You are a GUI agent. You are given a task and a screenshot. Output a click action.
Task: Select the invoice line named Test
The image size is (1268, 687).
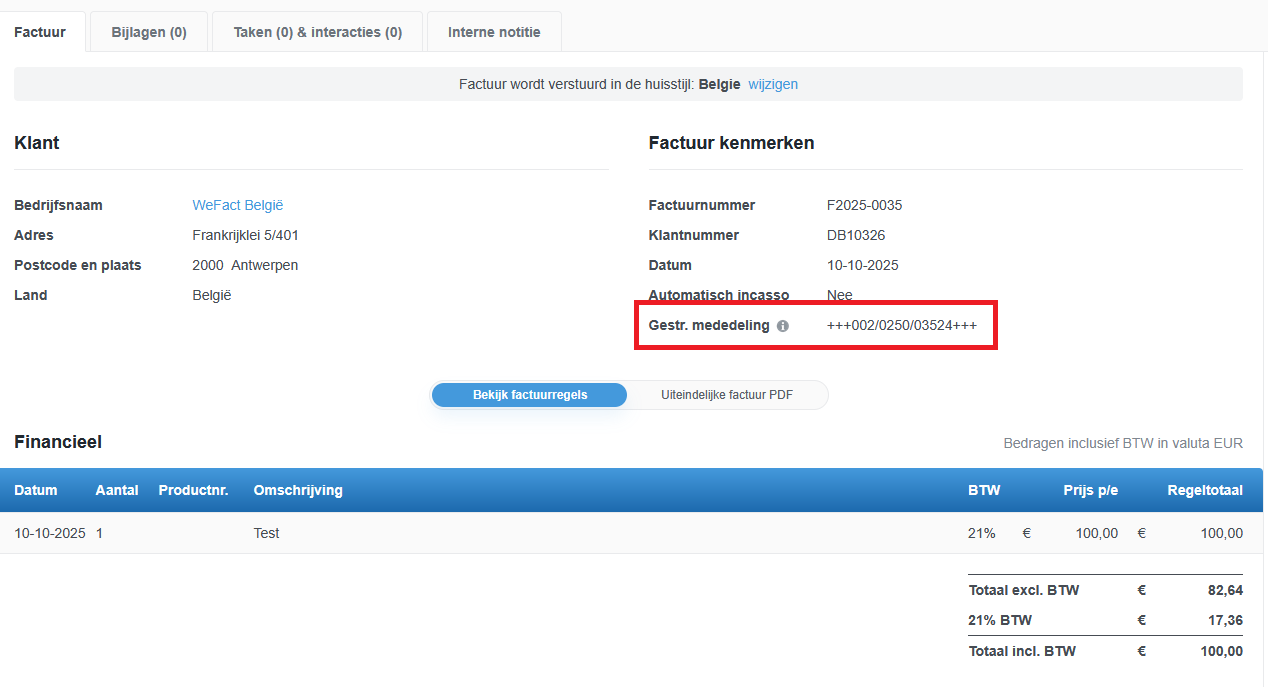tap(266, 533)
